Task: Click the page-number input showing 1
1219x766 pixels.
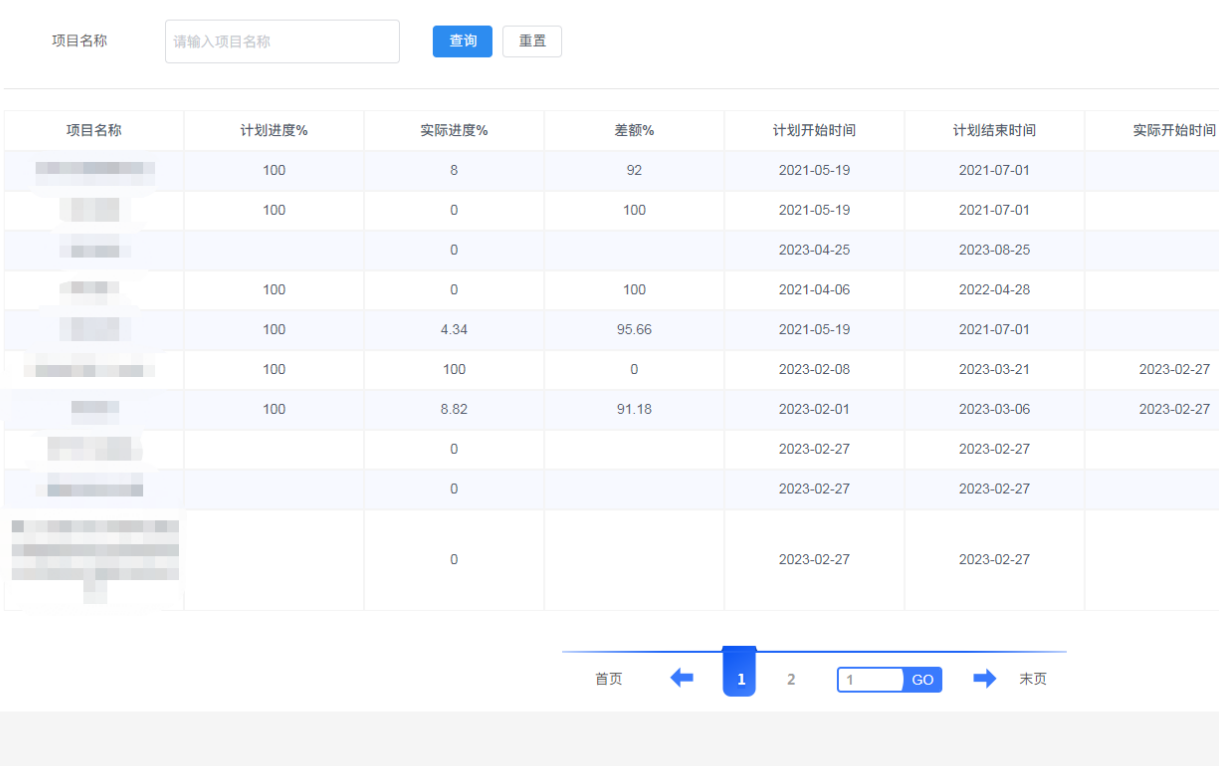Action: pos(869,679)
